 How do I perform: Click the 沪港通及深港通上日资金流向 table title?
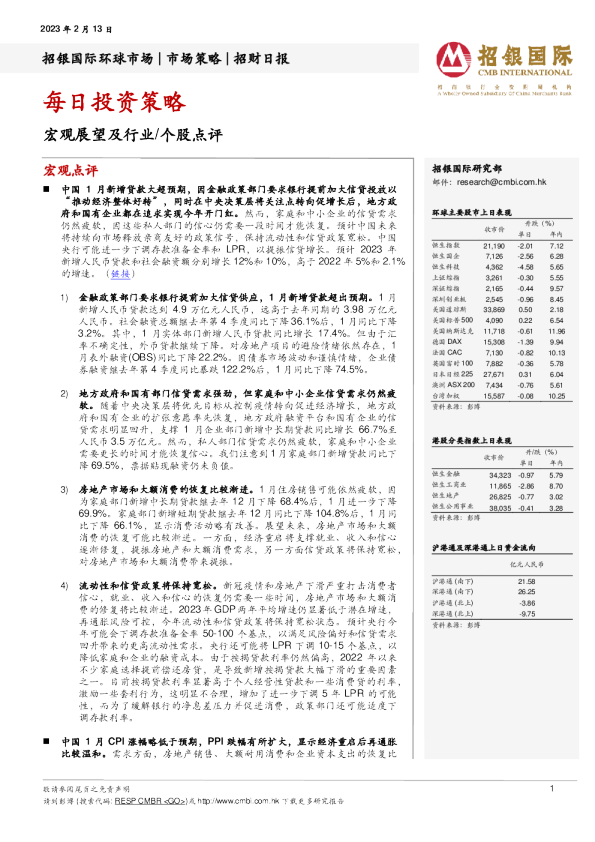click(483, 548)
